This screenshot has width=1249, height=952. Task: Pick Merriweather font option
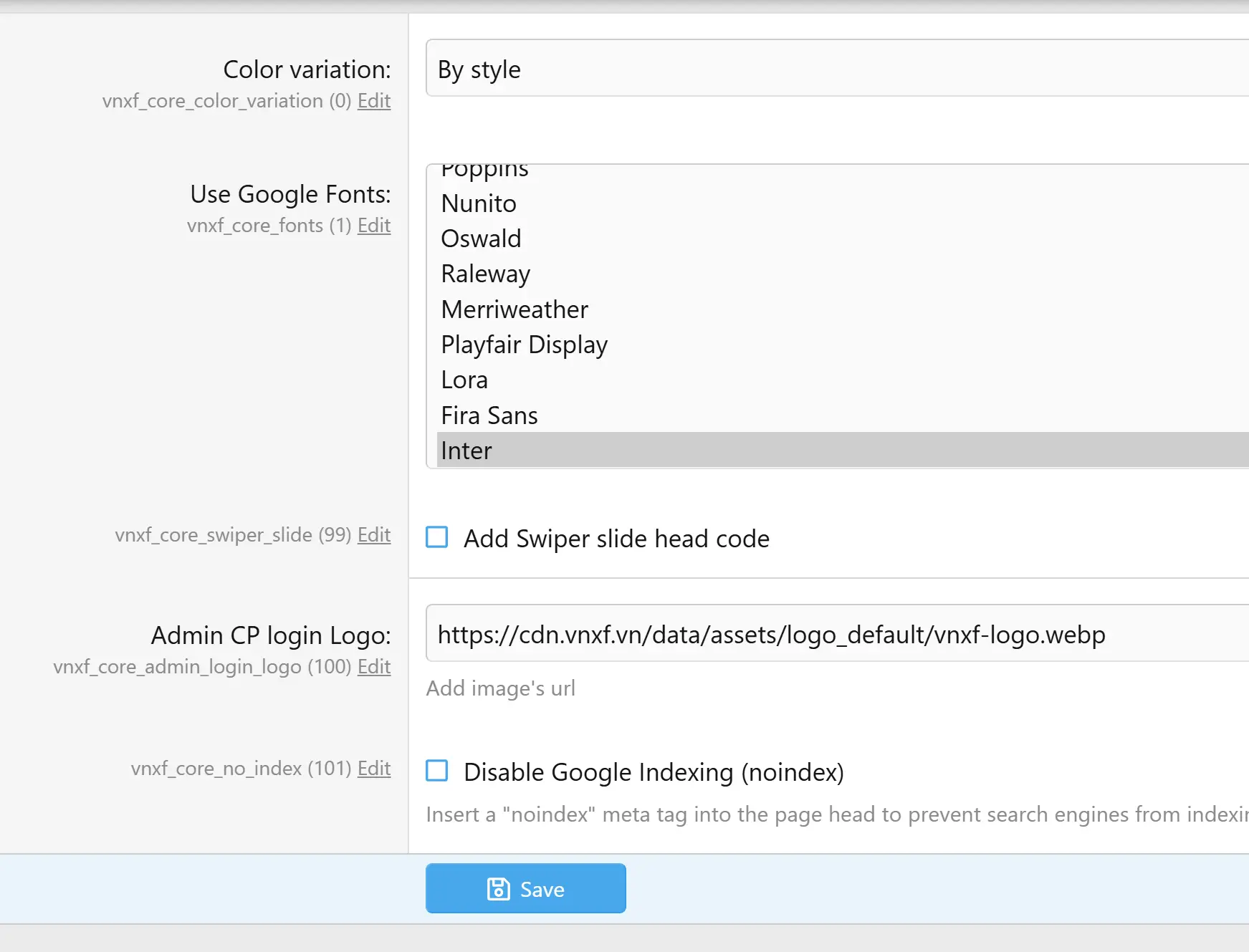[x=515, y=309]
